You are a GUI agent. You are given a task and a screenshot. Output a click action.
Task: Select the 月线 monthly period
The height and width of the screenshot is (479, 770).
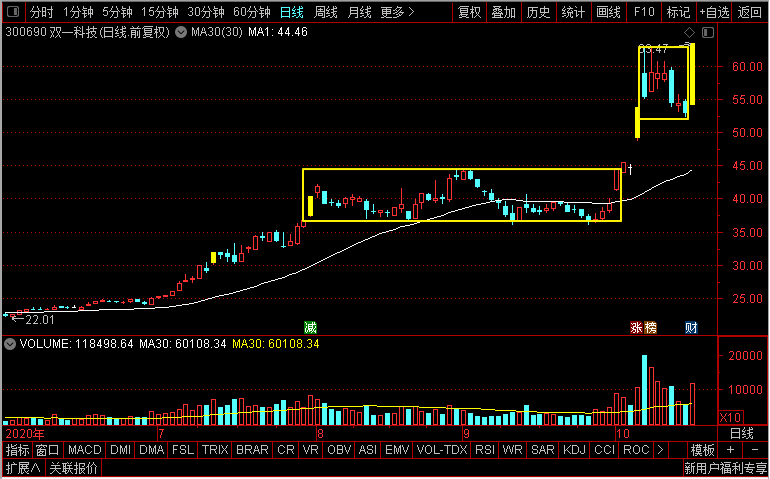pyautogui.click(x=359, y=12)
